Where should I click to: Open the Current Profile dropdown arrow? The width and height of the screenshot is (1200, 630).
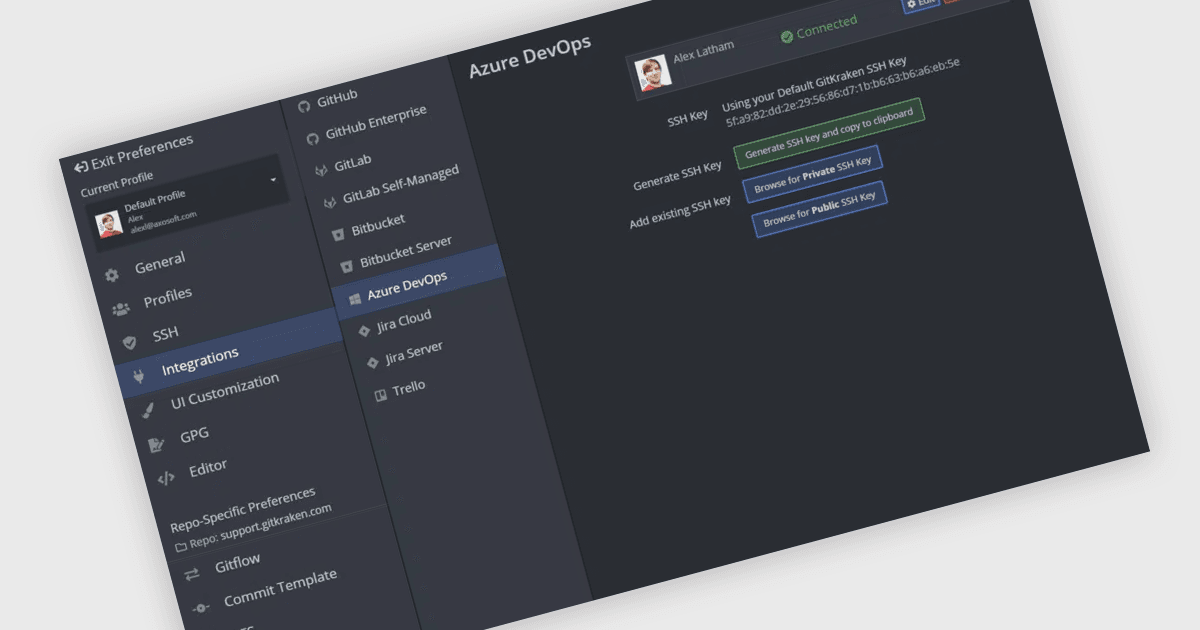tap(273, 180)
